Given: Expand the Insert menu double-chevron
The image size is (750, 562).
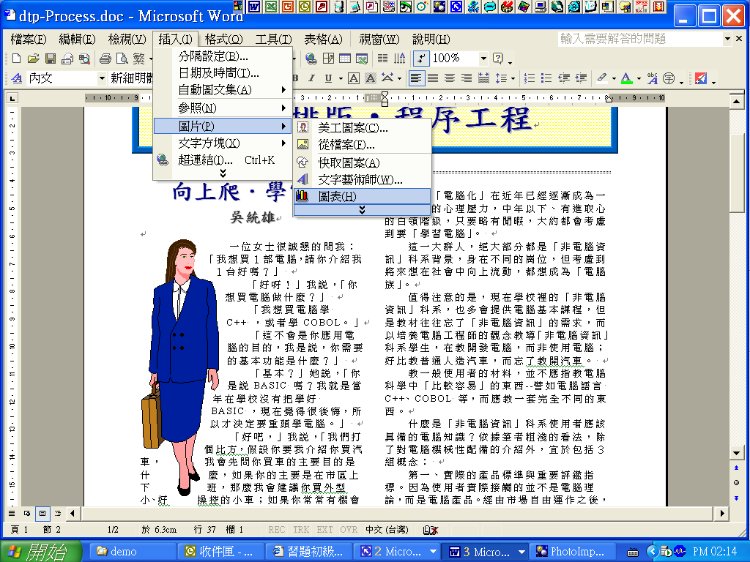Looking at the screenshot, I should pyautogui.click(x=222, y=174).
